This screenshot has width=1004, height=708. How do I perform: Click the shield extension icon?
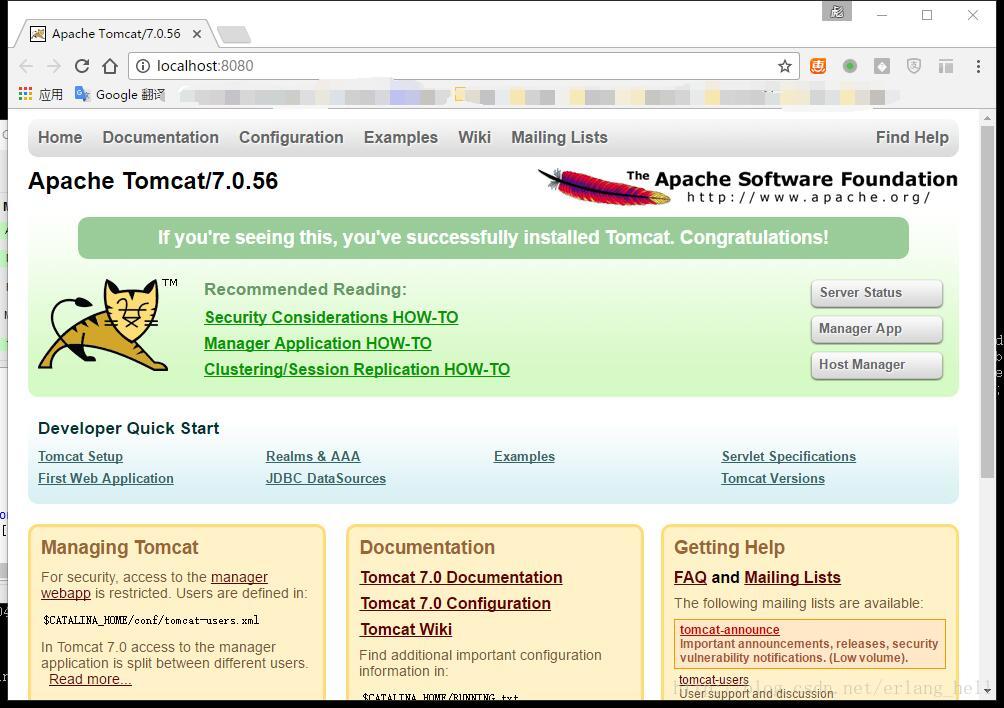(x=914, y=66)
